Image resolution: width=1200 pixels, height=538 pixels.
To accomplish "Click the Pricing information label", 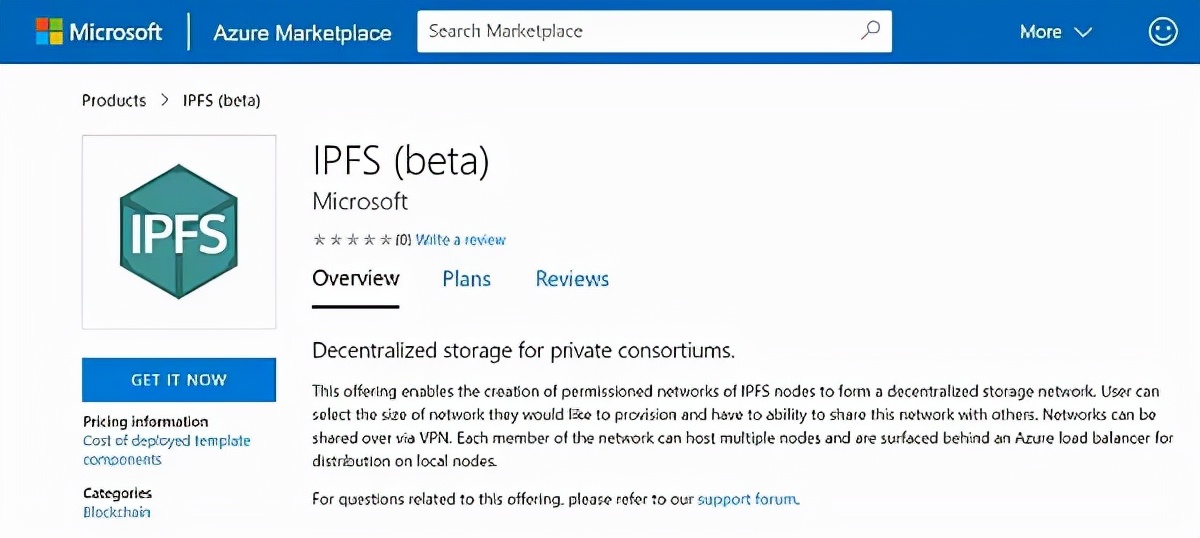I will click(x=146, y=422).
